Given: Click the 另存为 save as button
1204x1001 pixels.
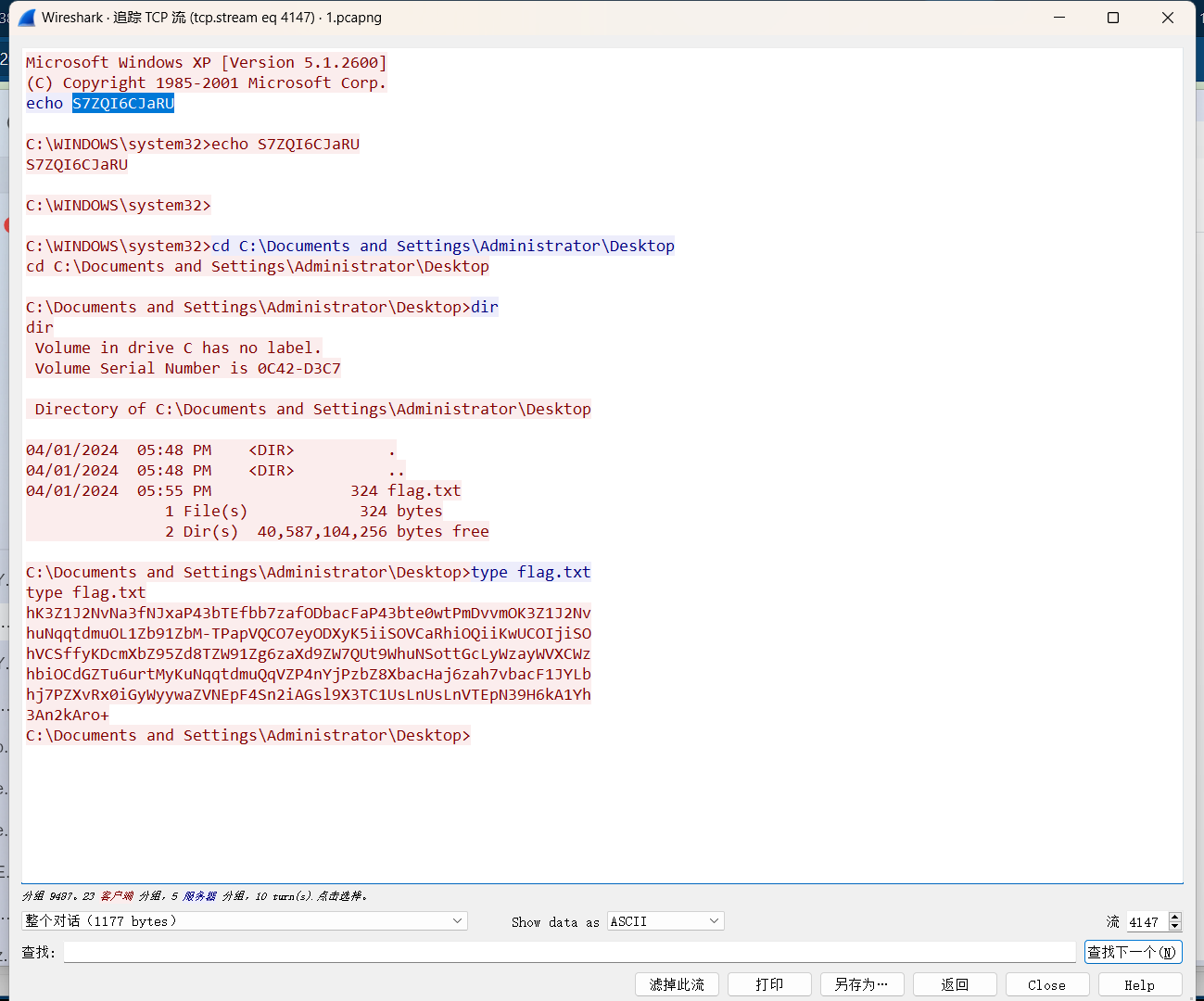Looking at the screenshot, I should tap(862, 984).
